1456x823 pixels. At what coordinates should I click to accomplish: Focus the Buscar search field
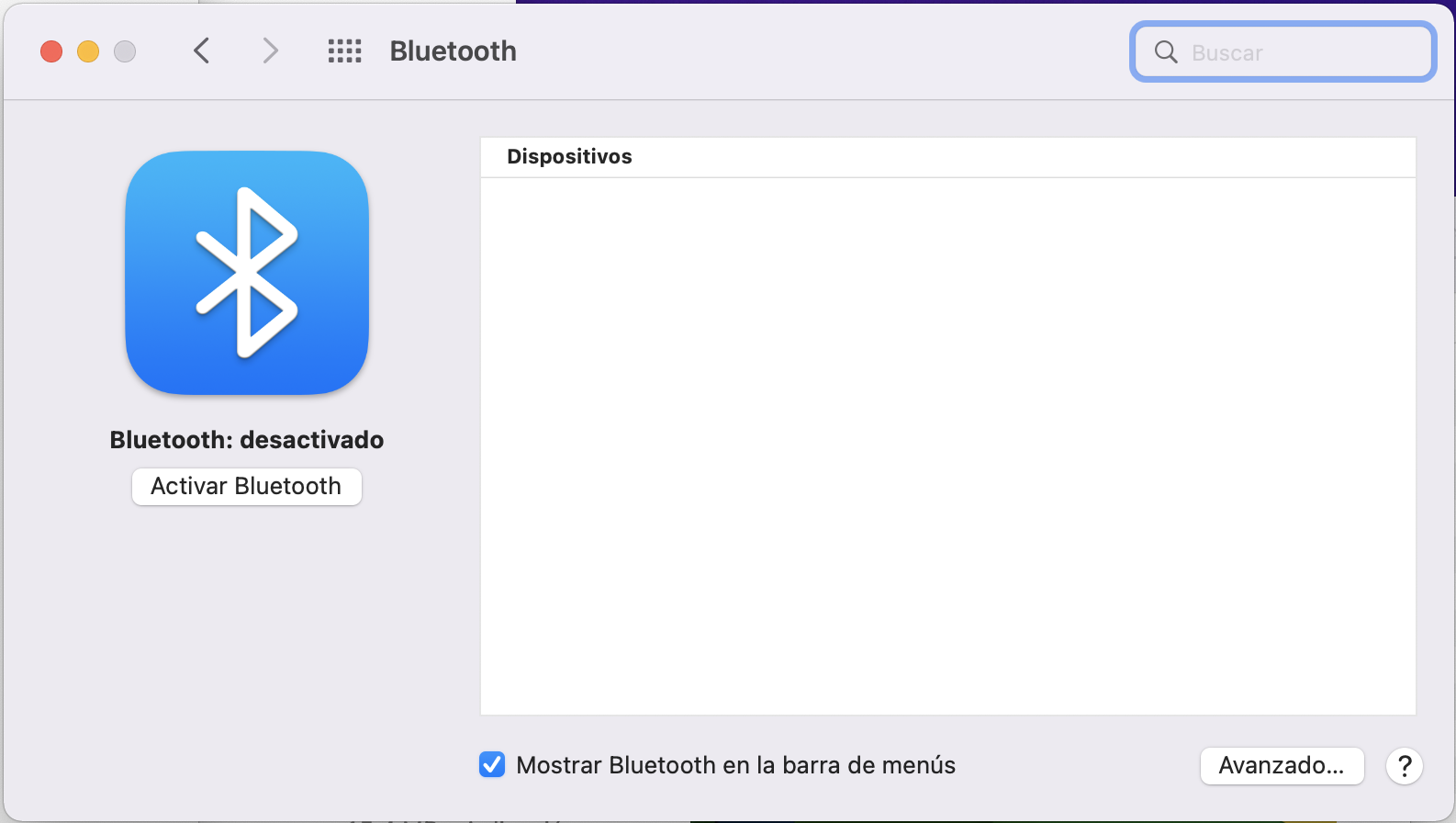pos(1282,51)
